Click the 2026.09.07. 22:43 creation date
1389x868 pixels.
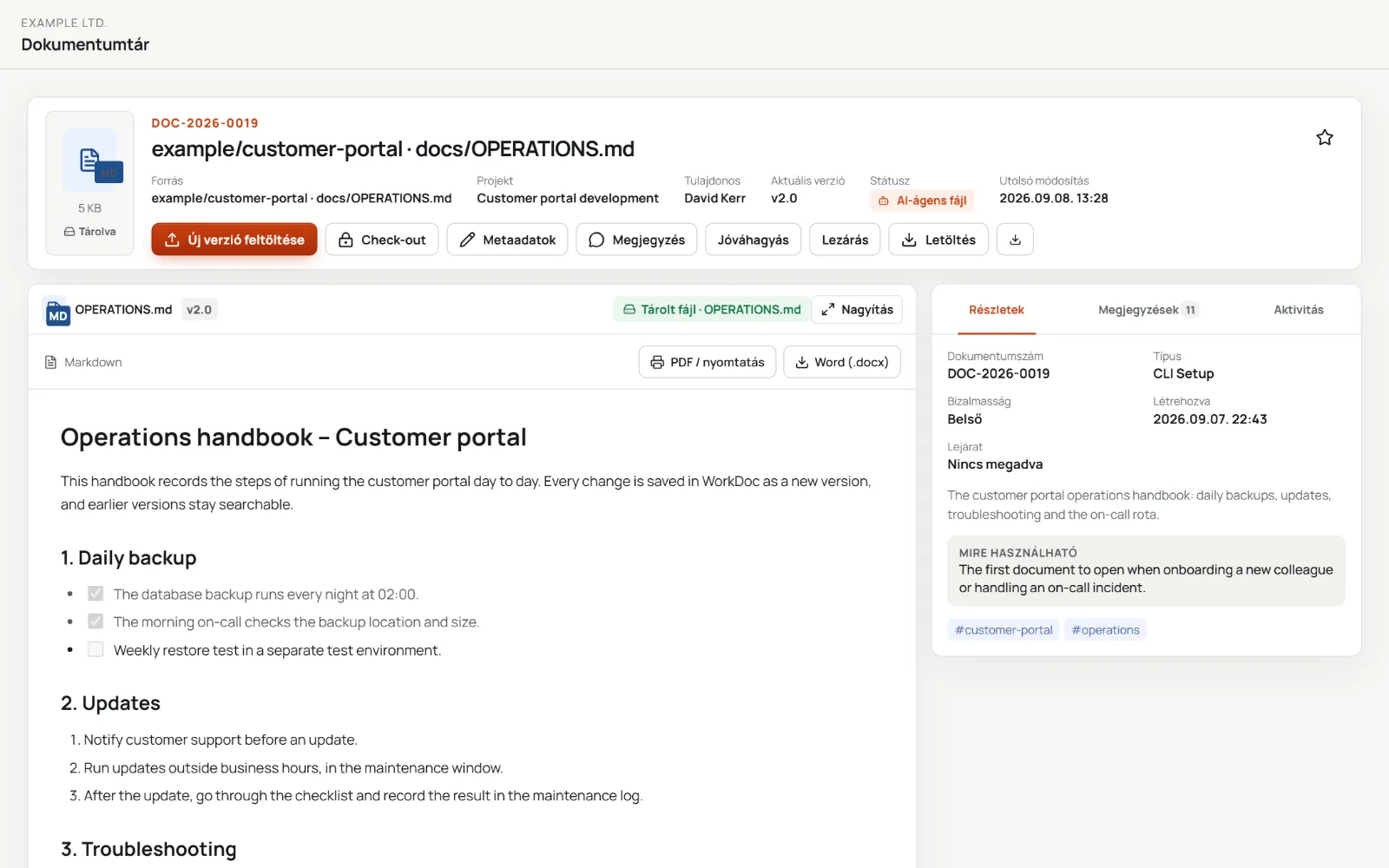click(1209, 419)
